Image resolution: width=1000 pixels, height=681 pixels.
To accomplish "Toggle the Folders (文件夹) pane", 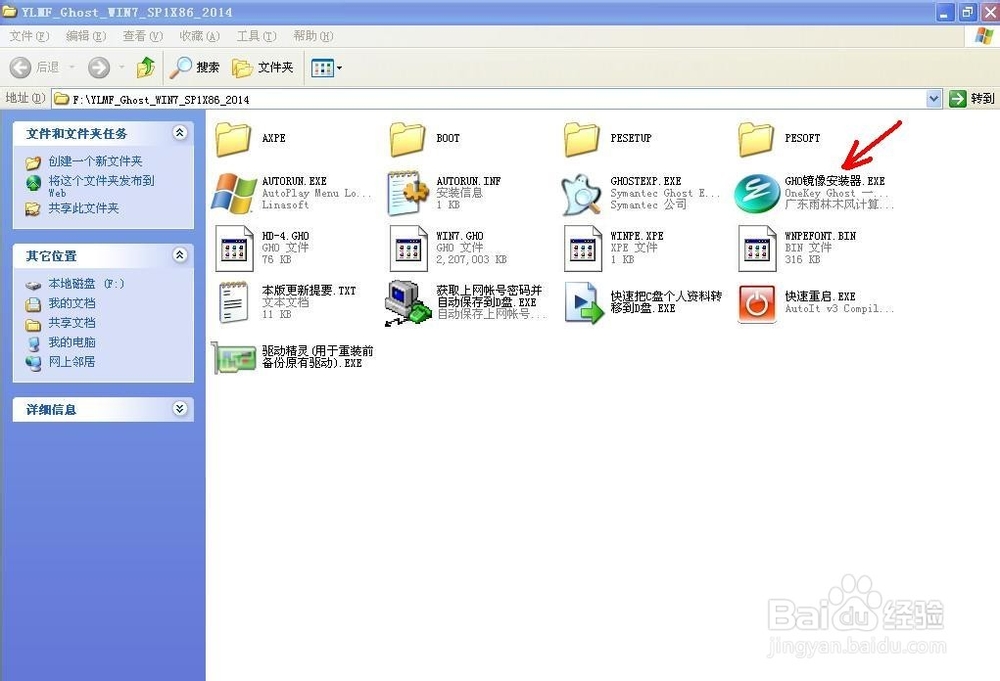I will tap(263, 67).
